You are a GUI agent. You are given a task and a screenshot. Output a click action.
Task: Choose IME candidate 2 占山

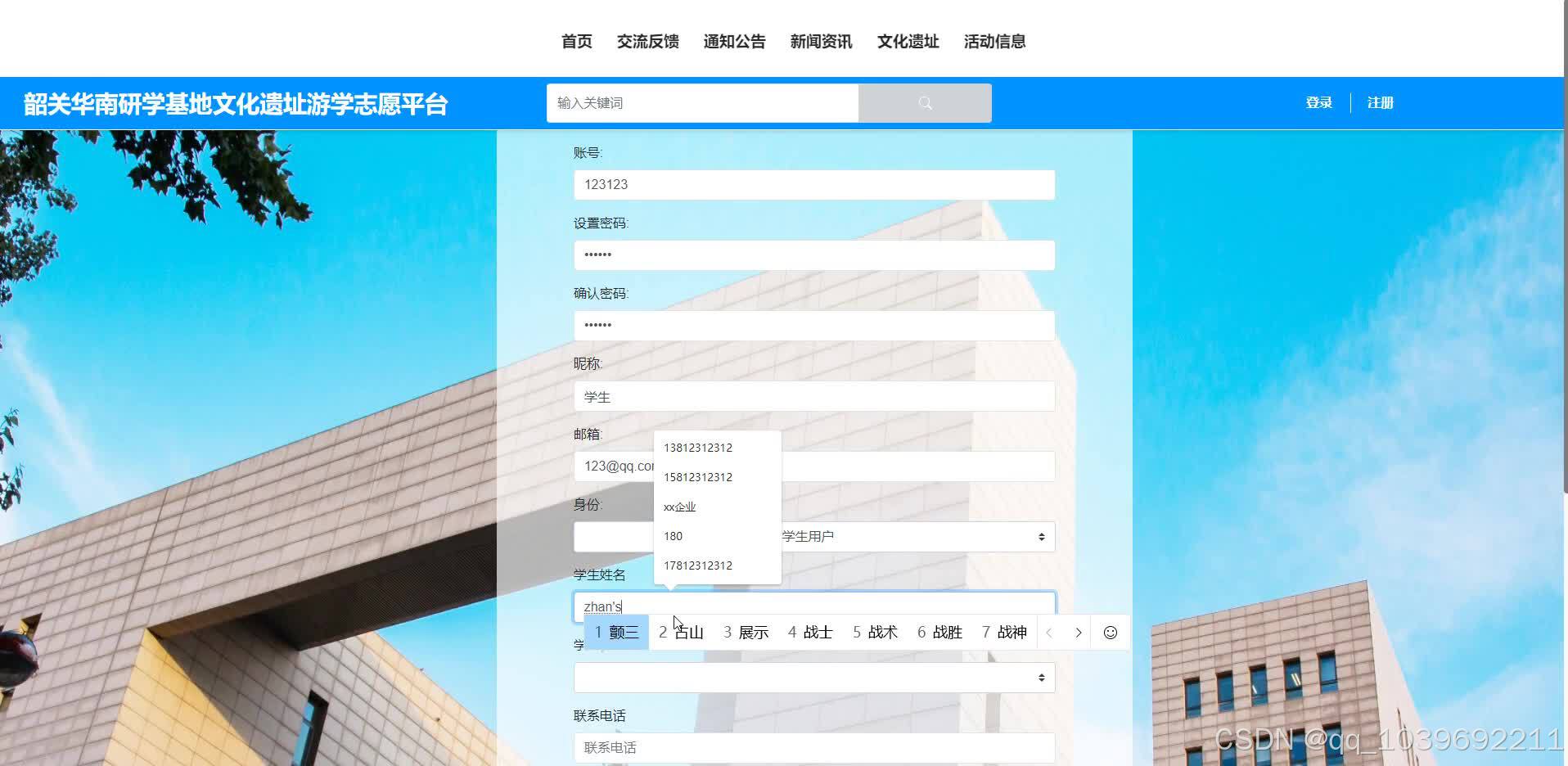coord(681,633)
